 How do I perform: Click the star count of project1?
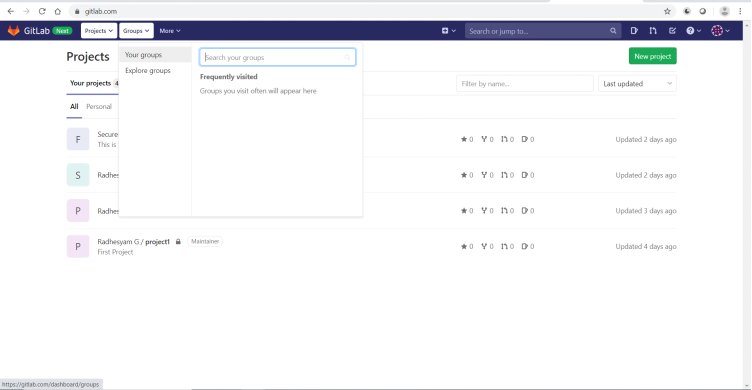(467, 247)
